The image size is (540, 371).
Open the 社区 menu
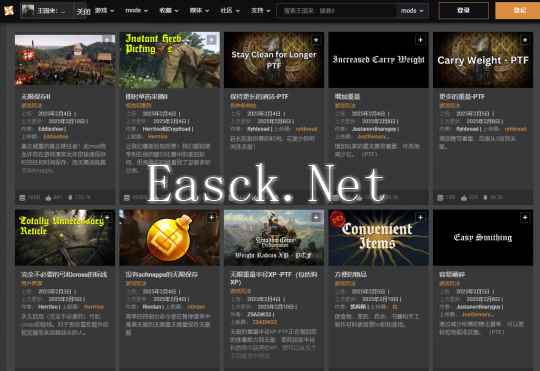pos(230,11)
